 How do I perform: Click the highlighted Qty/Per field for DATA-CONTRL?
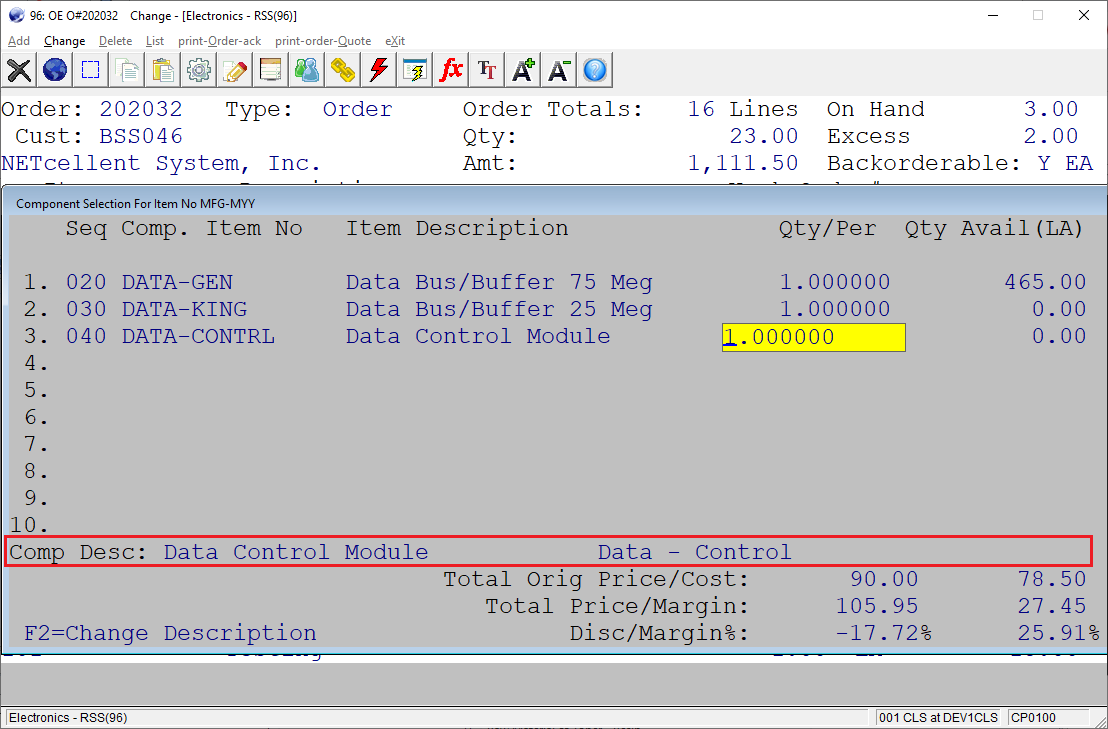(813, 337)
